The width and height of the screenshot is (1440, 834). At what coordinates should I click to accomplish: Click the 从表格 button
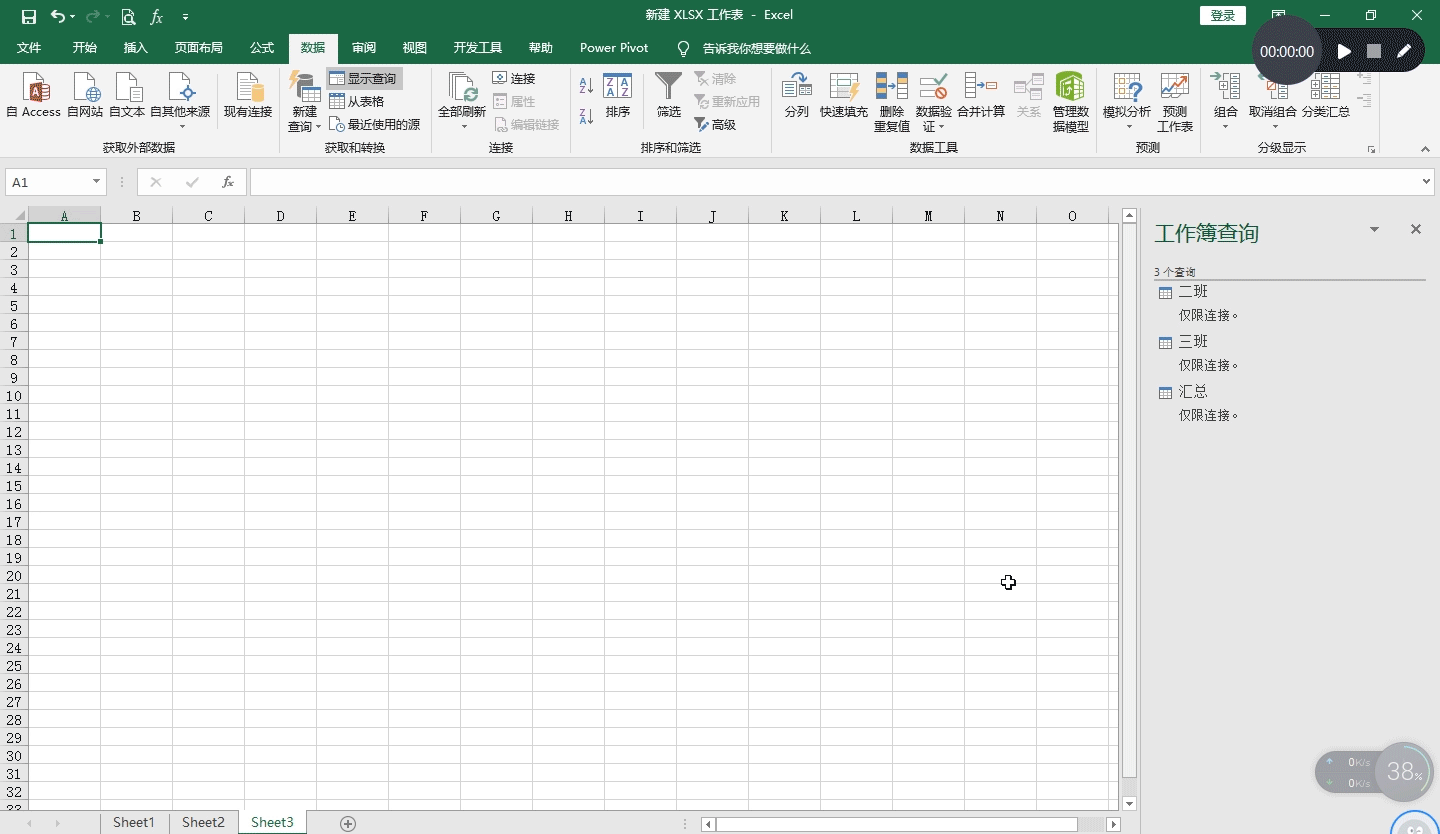coord(365,101)
